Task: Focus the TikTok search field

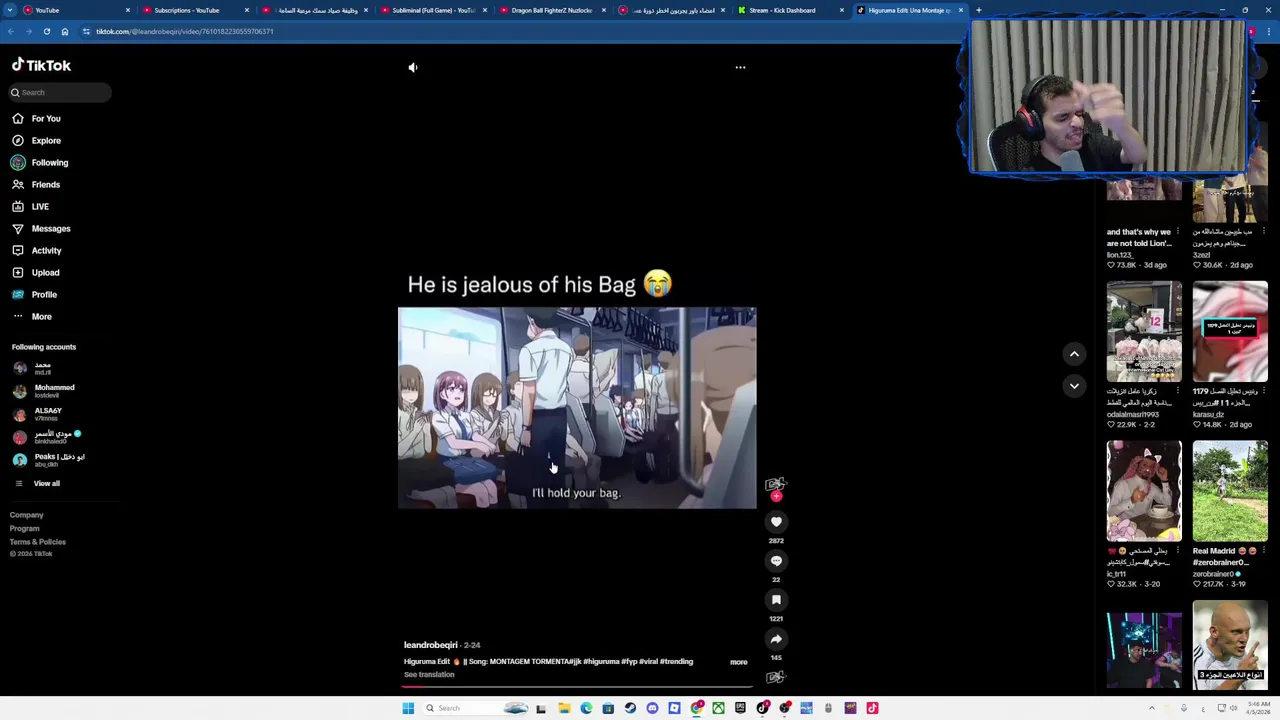Action: tap(60, 92)
